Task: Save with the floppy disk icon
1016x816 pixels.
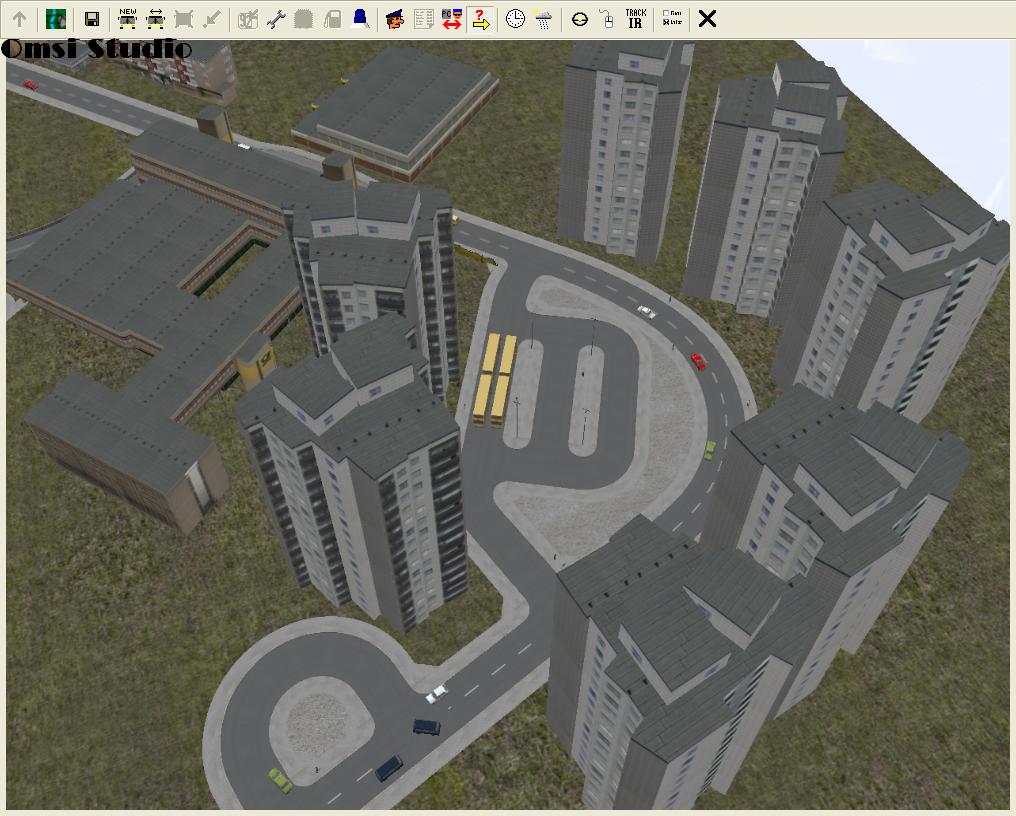Action: (92, 19)
